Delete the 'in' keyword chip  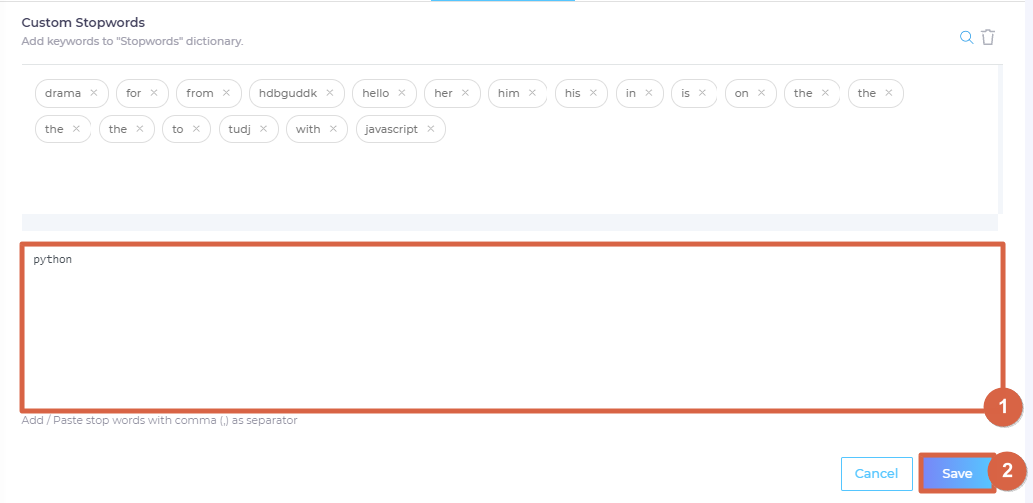point(648,93)
